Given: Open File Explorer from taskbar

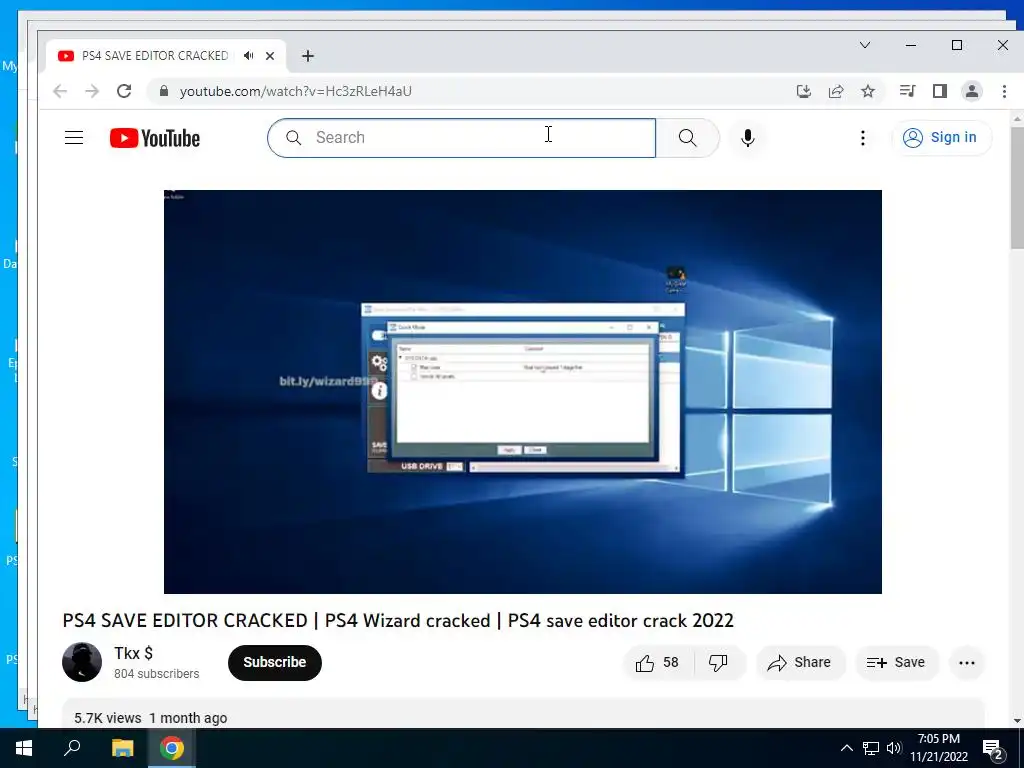Looking at the screenshot, I should 122,748.
